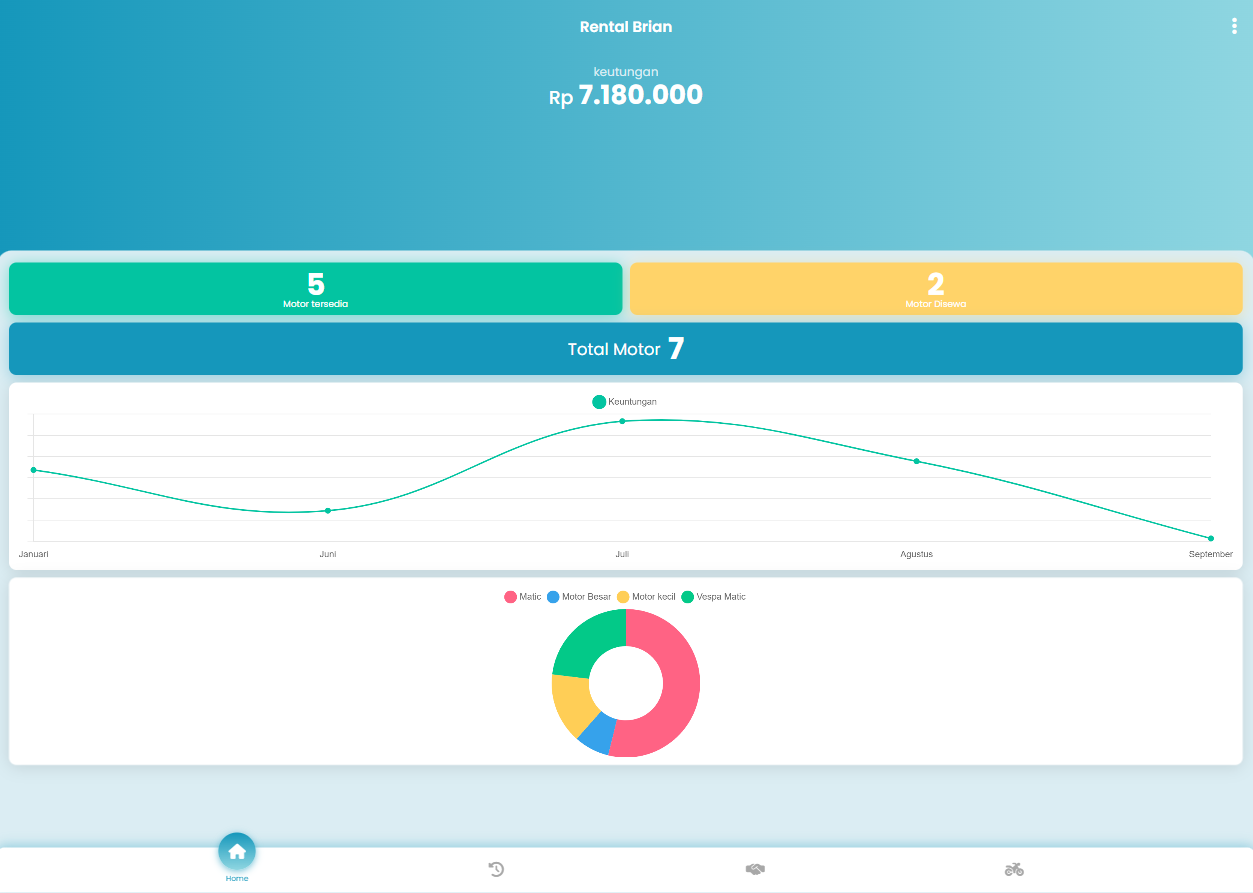
Task: Hide the Matic legend entry in the donut chart
Action: pos(523,597)
